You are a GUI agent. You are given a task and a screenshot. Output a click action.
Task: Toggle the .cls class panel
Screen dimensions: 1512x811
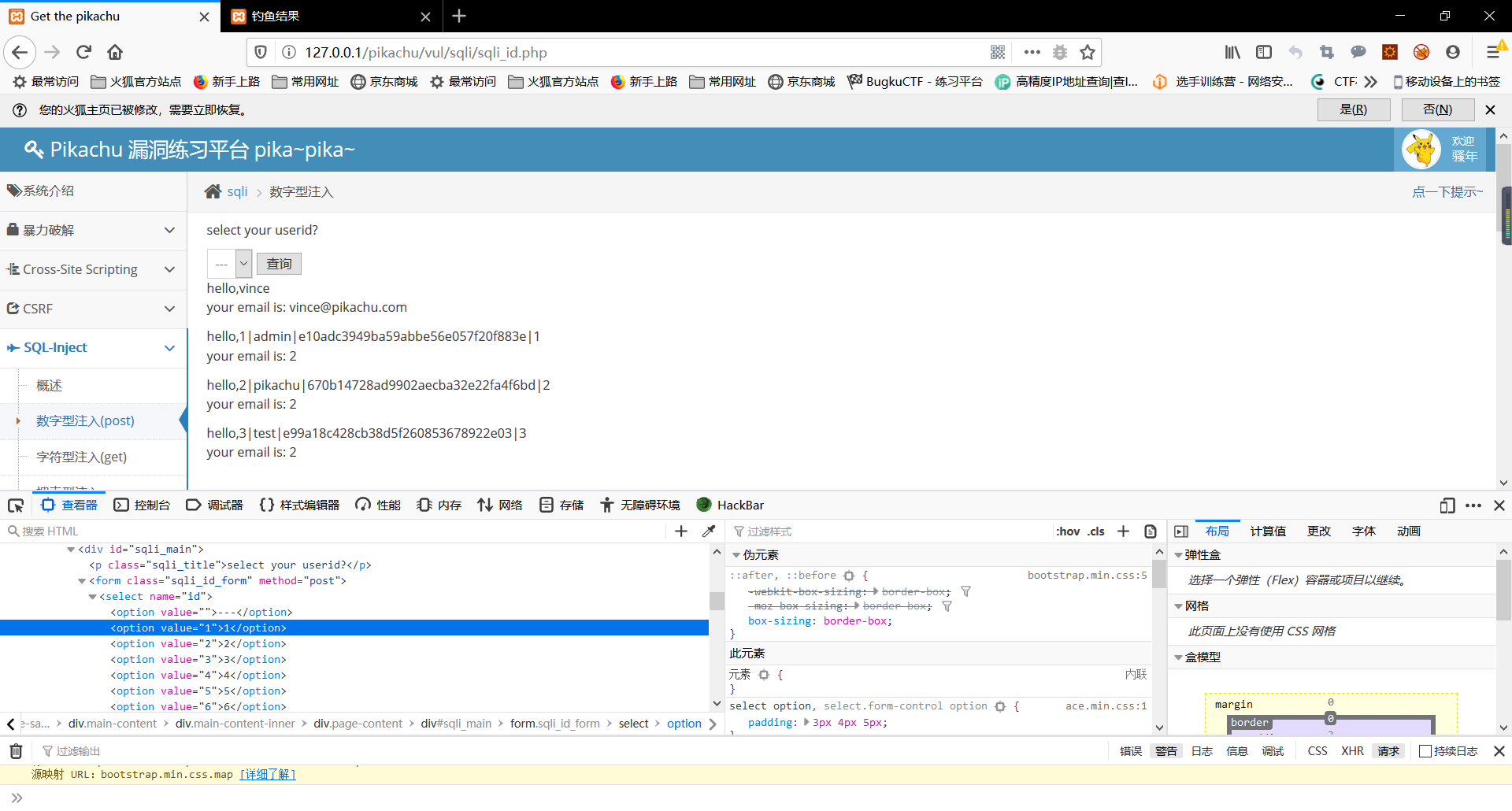pyautogui.click(x=1096, y=531)
